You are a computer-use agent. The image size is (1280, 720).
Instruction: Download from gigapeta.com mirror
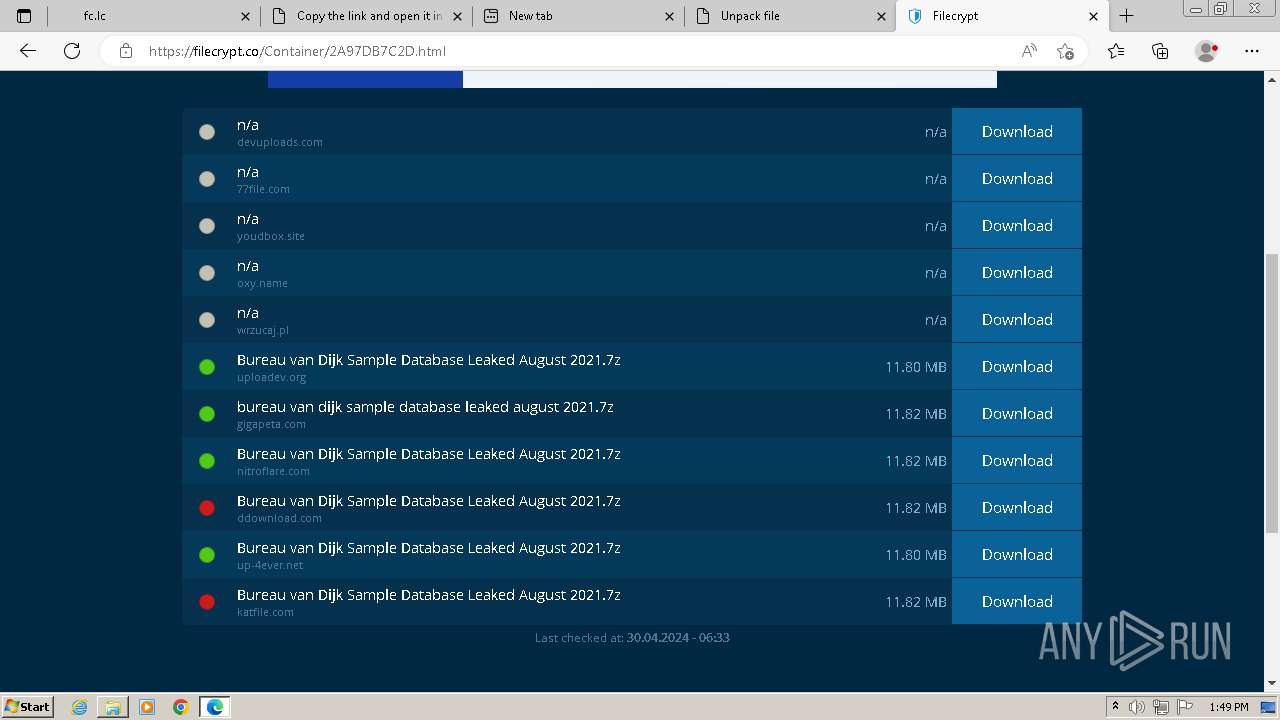1017,413
